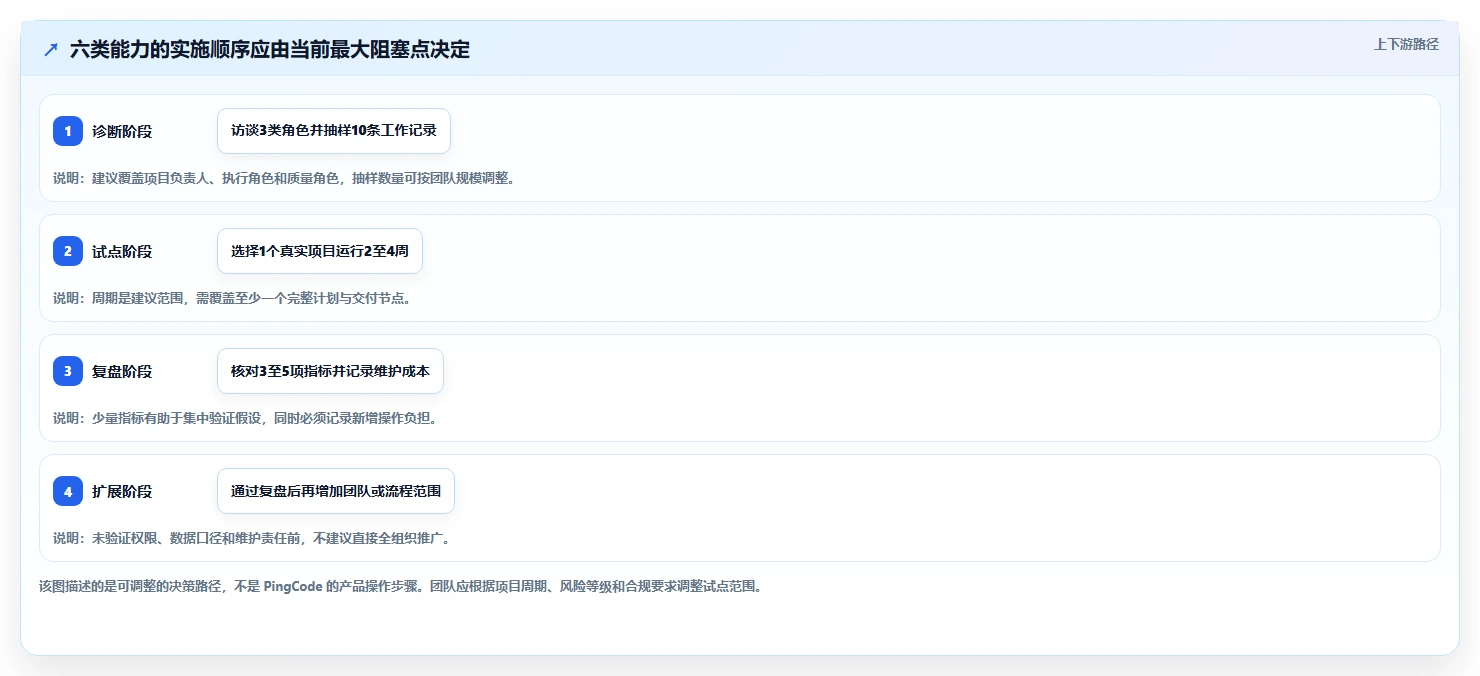Click the note starting 说明：未验证权限

point(252,538)
